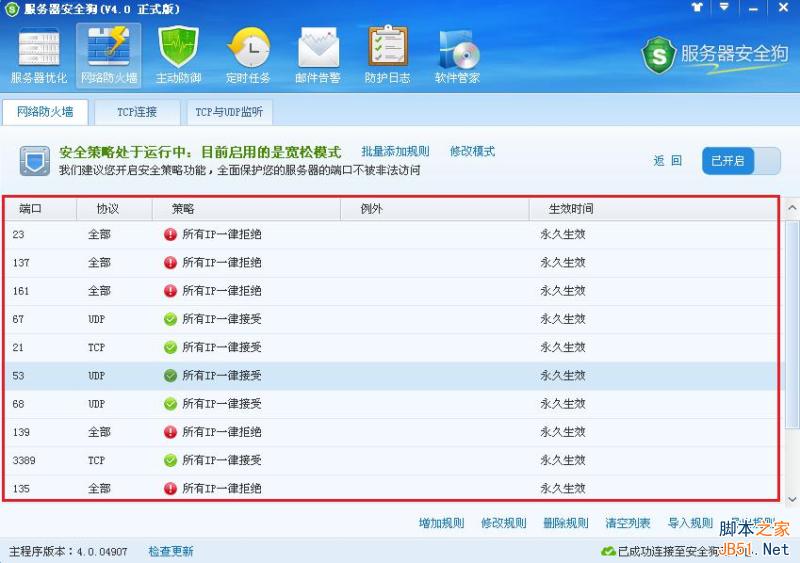Click the security policy shield icon
The height and width of the screenshot is (563, 800).
coord(35,161)
